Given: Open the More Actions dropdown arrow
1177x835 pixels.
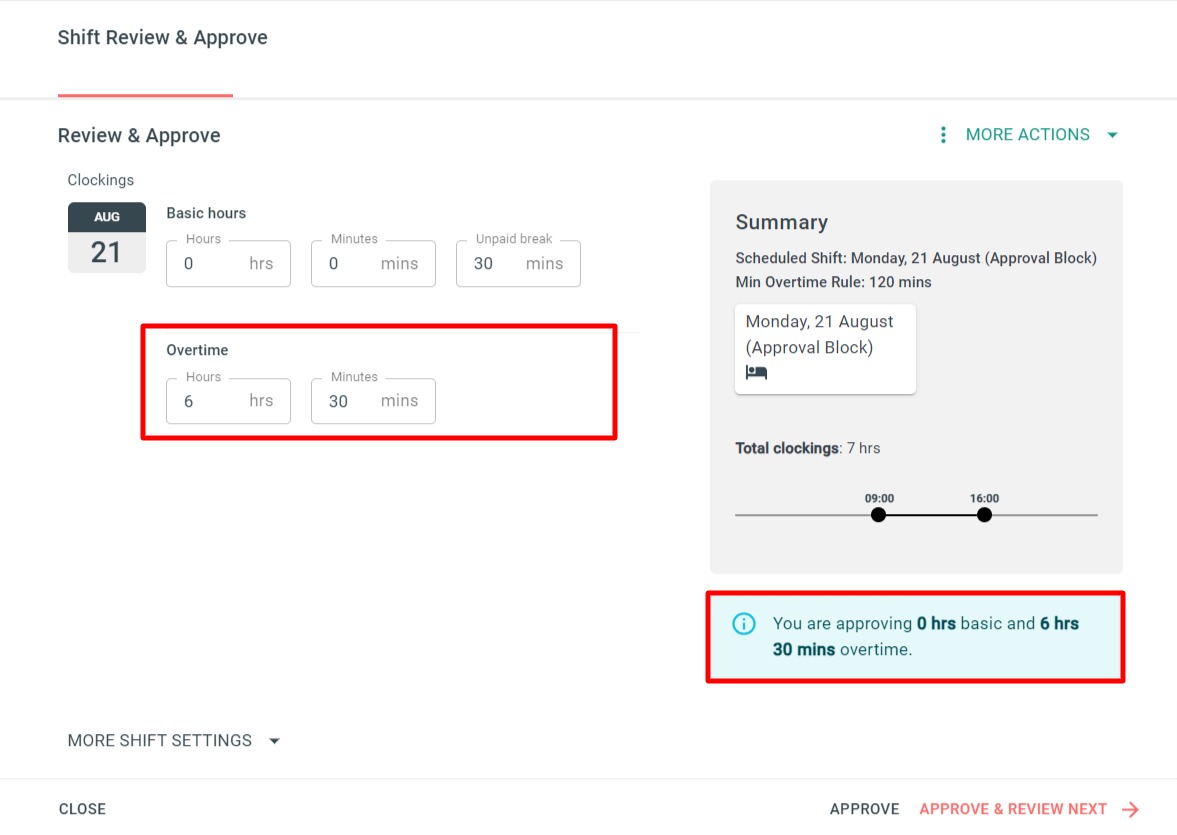Looking at the screenshot, I should 1112,136.
